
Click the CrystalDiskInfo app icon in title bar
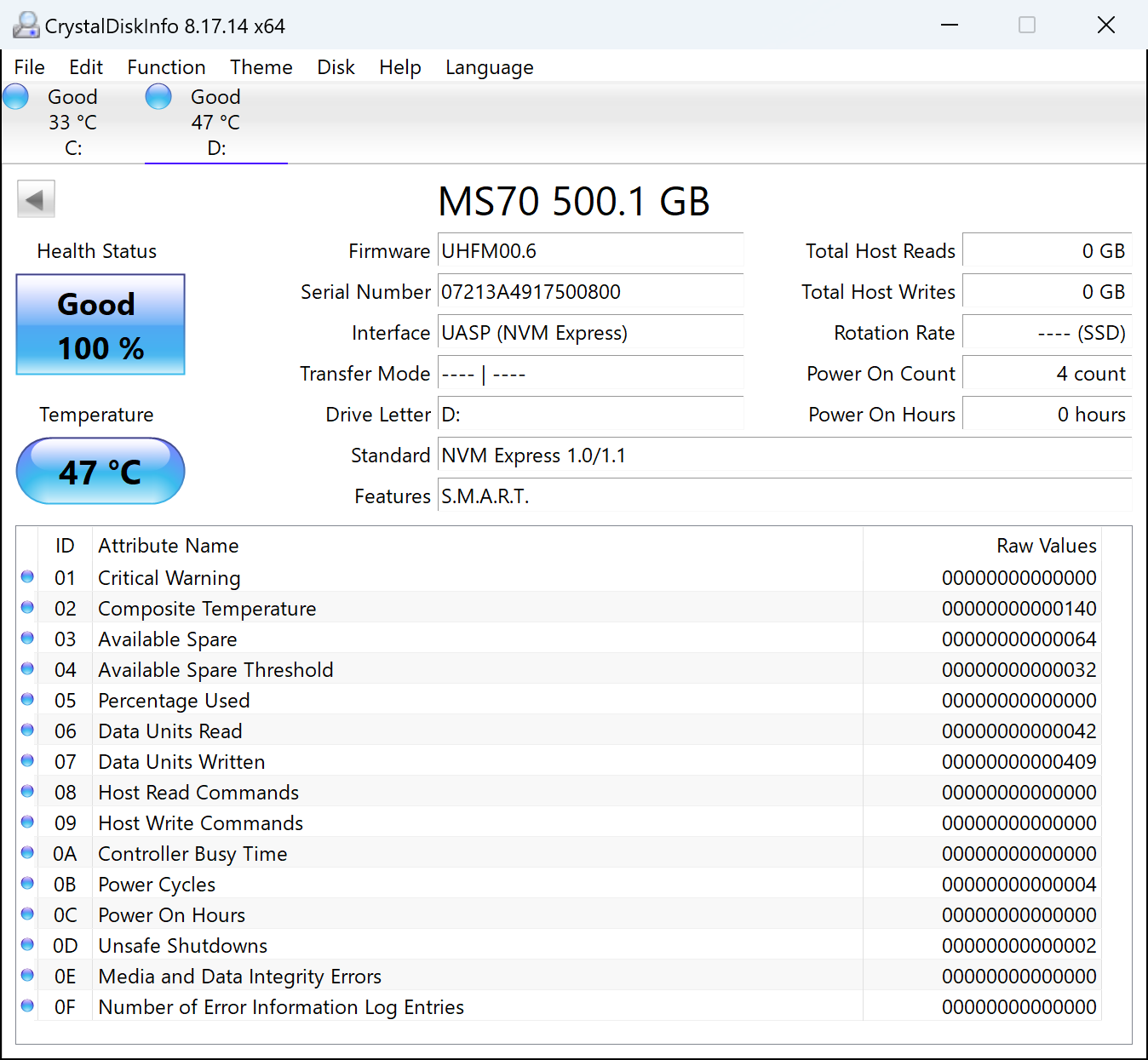click(x=26, y=26)
